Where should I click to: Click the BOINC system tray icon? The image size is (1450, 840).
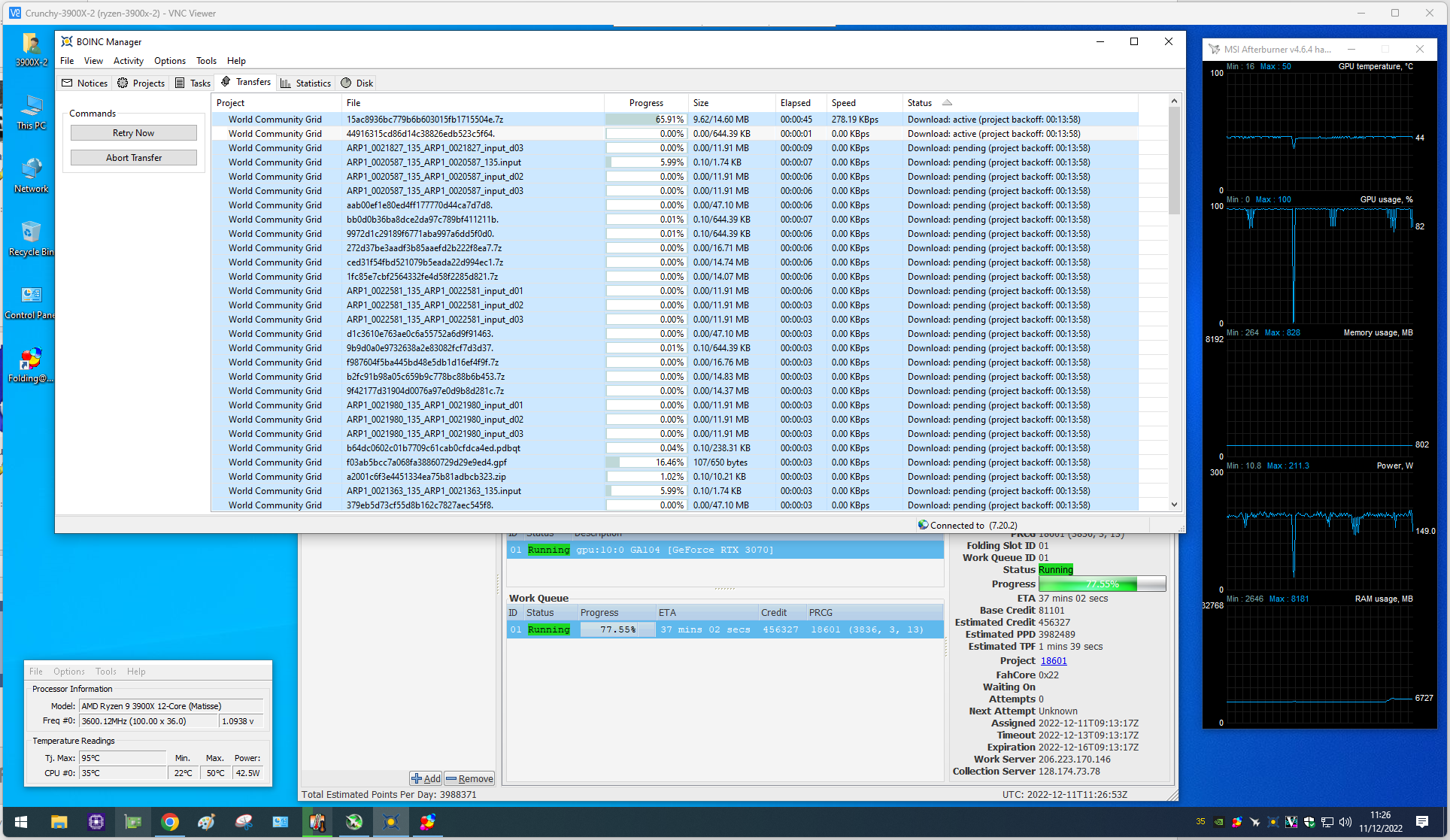click(x=1273, y=822)
